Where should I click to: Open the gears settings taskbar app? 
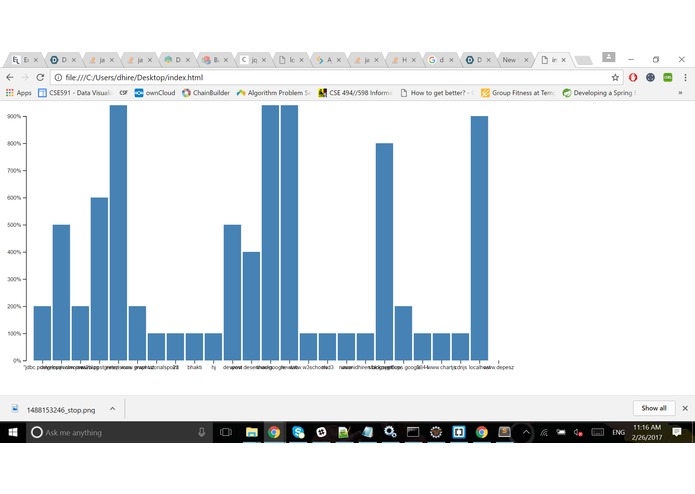pos(390,431)
